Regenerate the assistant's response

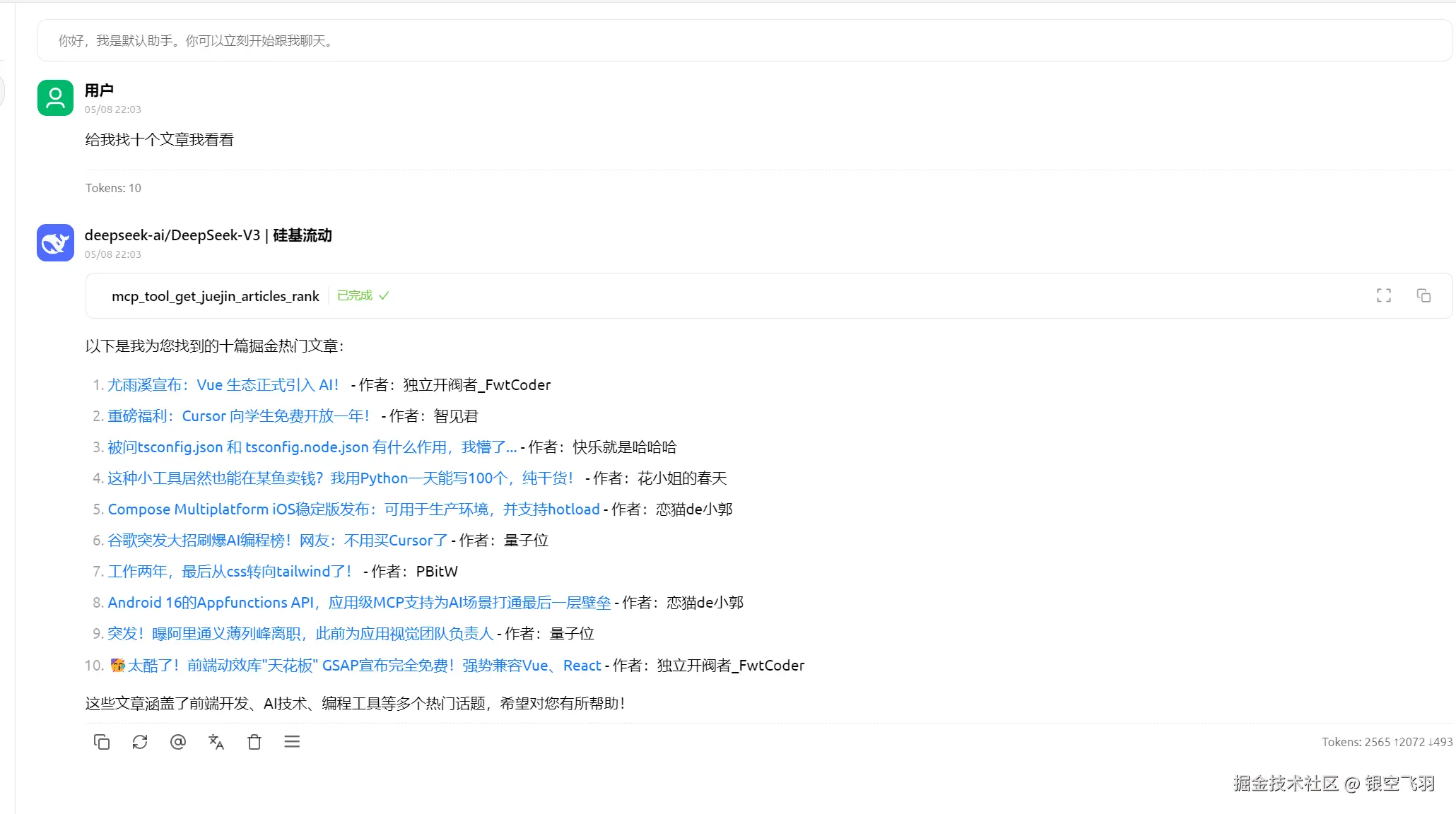tap(140, 742)
